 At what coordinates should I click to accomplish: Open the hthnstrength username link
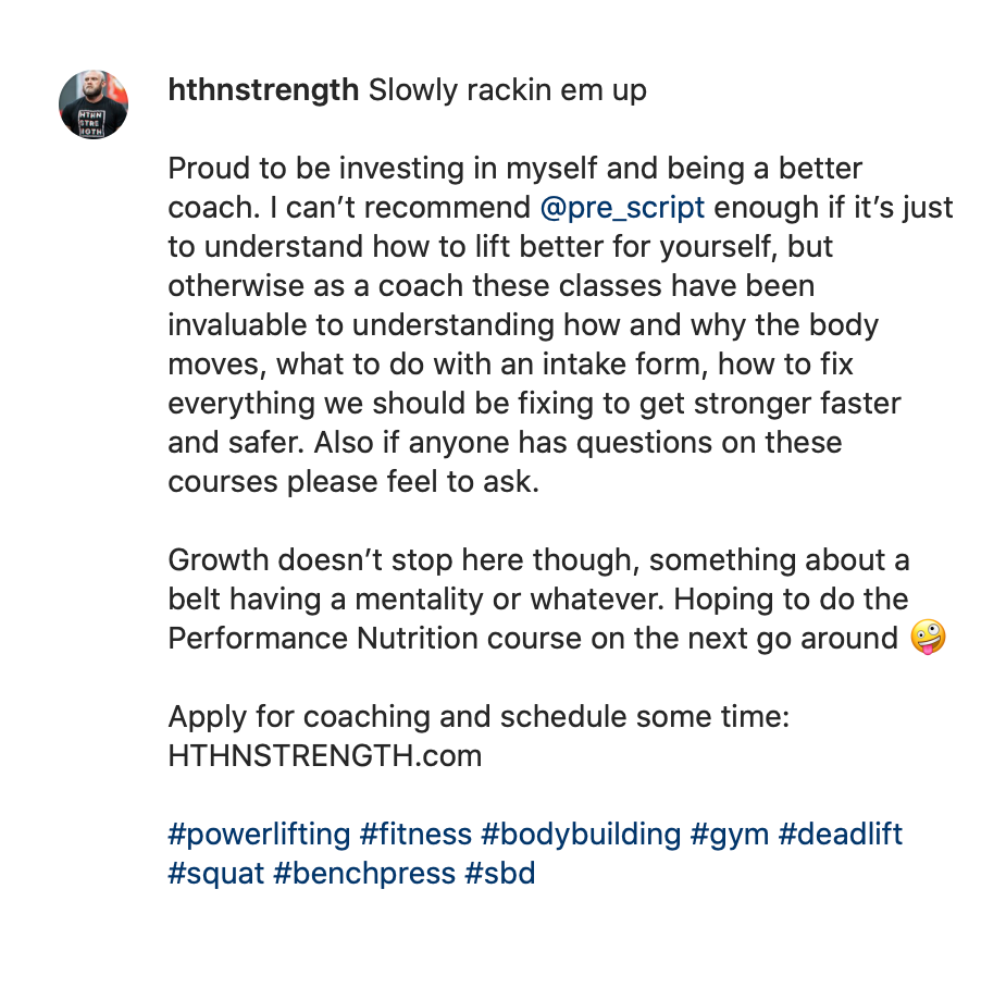pos(263,91)
